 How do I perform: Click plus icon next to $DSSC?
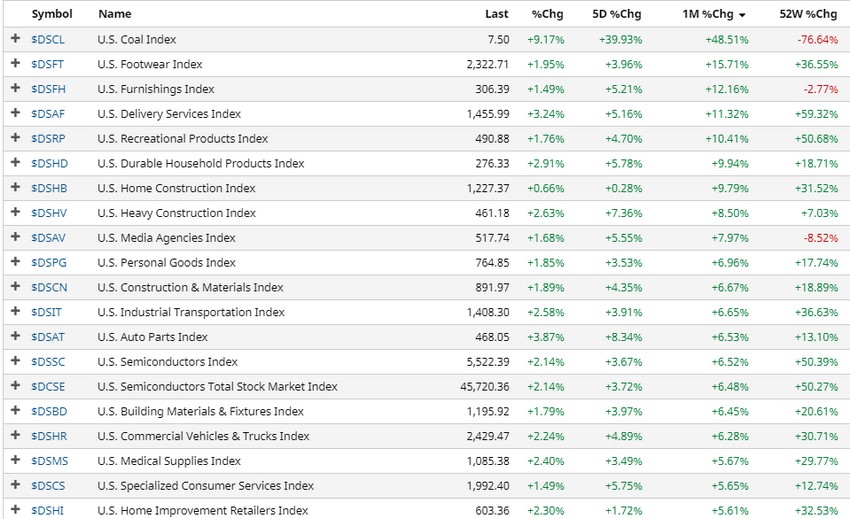point(15,362)
